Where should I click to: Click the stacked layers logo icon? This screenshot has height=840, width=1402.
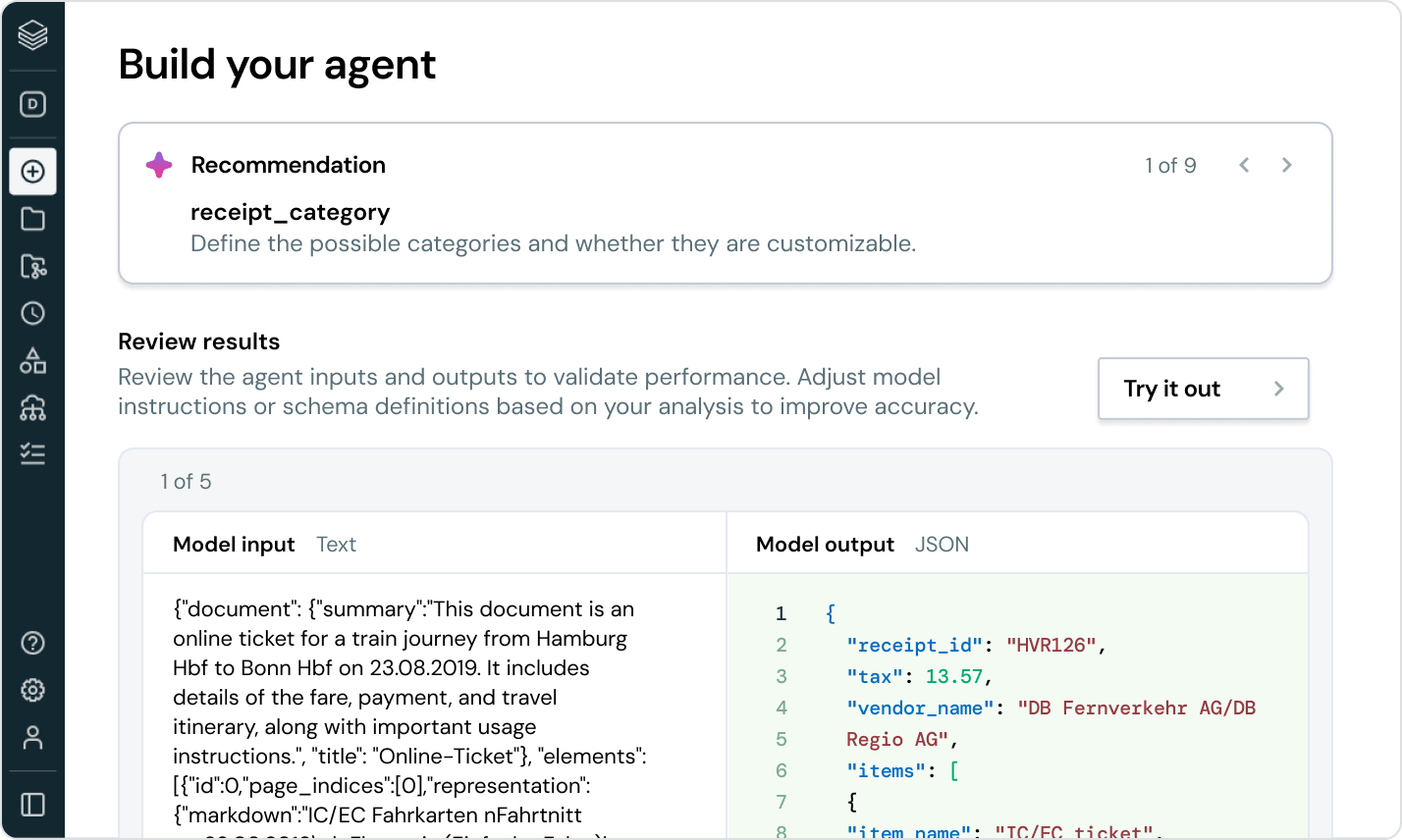coord(32,37)
